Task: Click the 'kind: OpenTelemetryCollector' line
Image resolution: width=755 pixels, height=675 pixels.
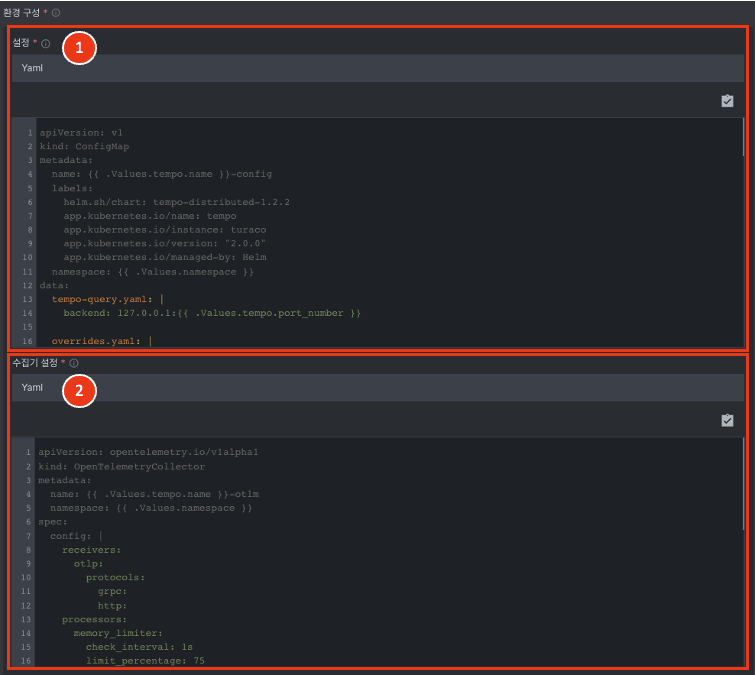Action: click(121, 467)
